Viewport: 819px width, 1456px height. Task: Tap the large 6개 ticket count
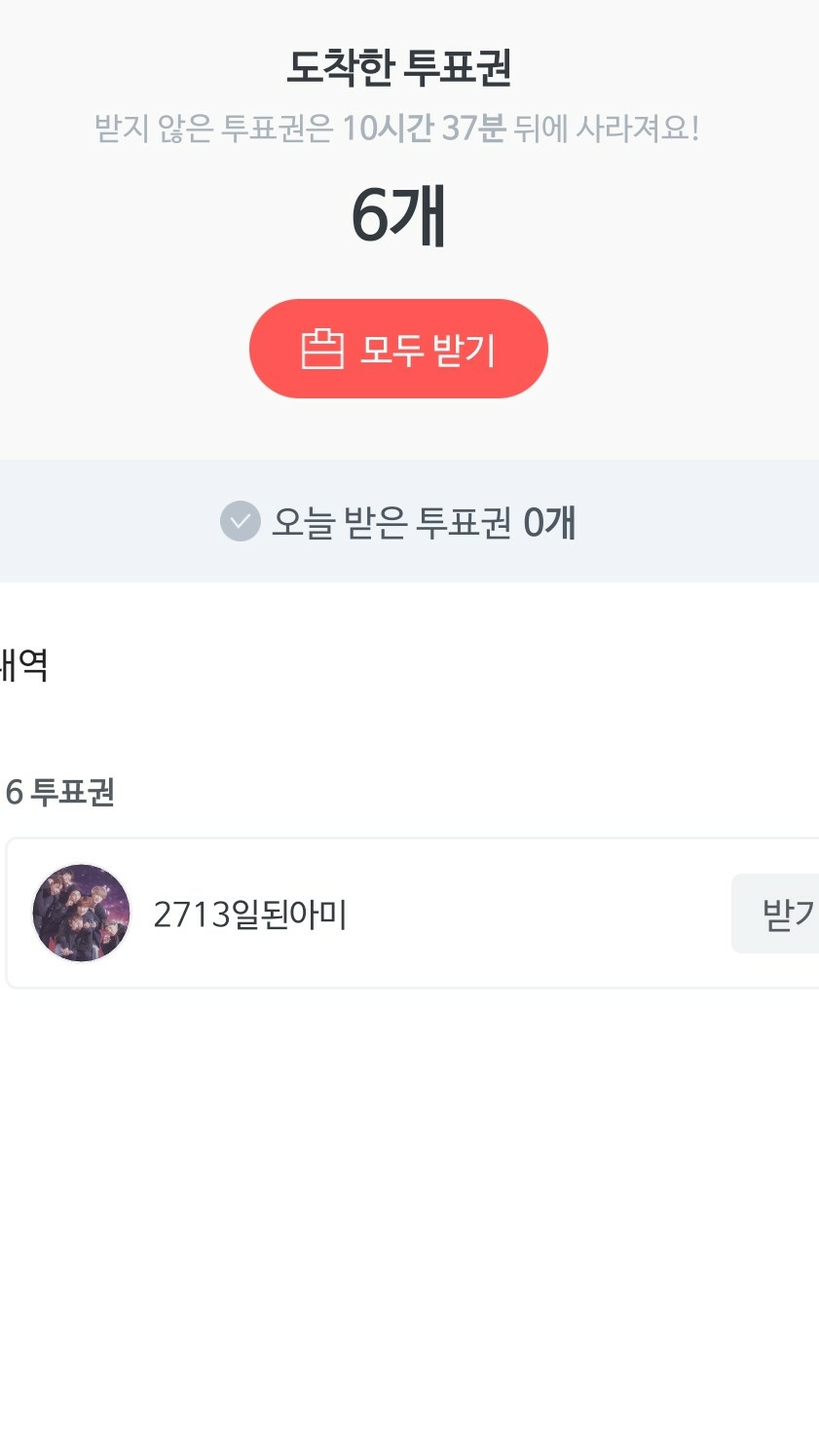tap(398, 215)
